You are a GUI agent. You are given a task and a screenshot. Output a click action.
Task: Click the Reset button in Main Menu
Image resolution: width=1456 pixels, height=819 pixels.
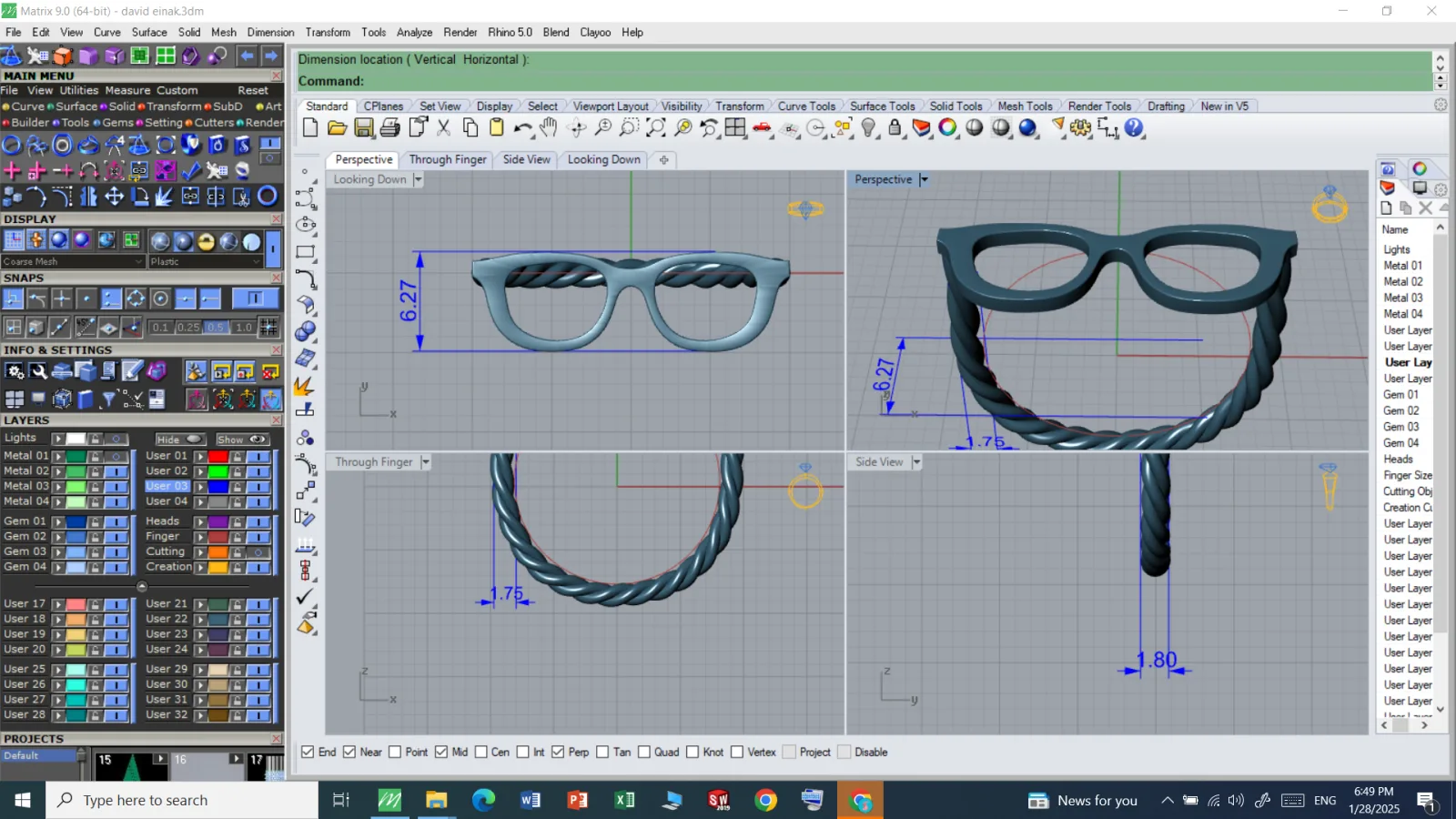pos(253,90)
